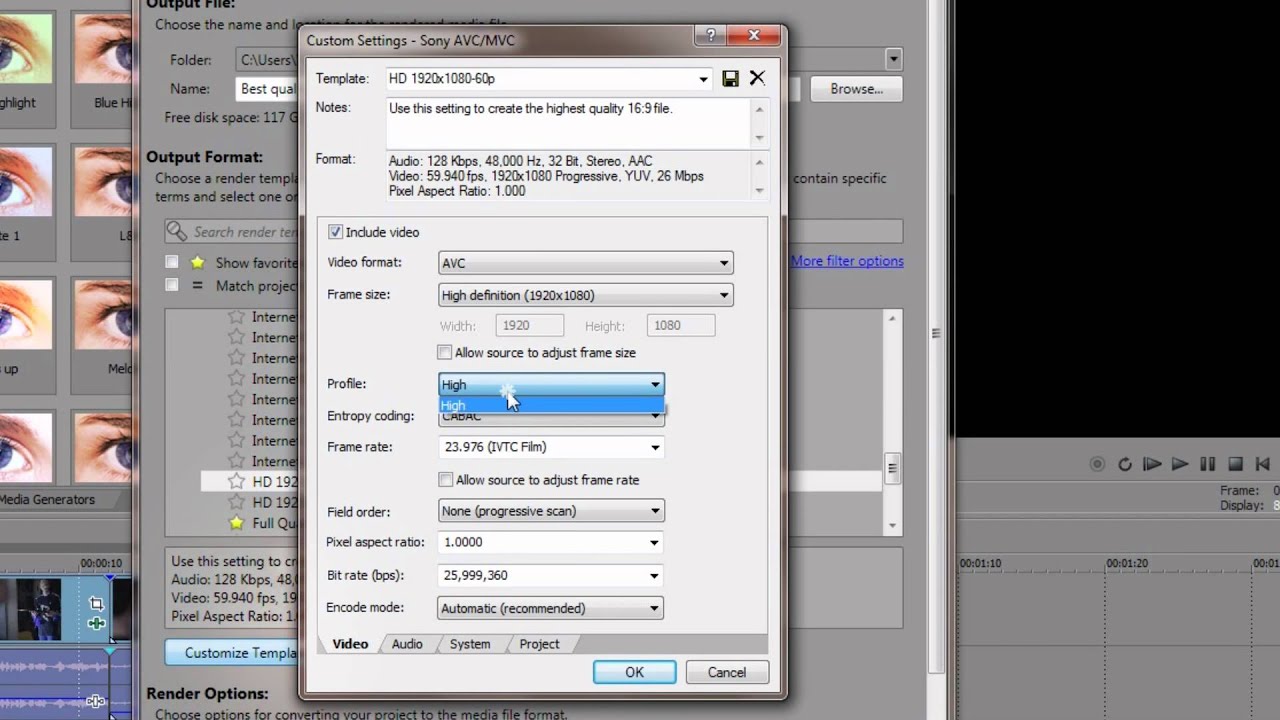
Task: Click up arrow of render template list scrollbar
Action: pyautogui.click(x=892, y=318)
